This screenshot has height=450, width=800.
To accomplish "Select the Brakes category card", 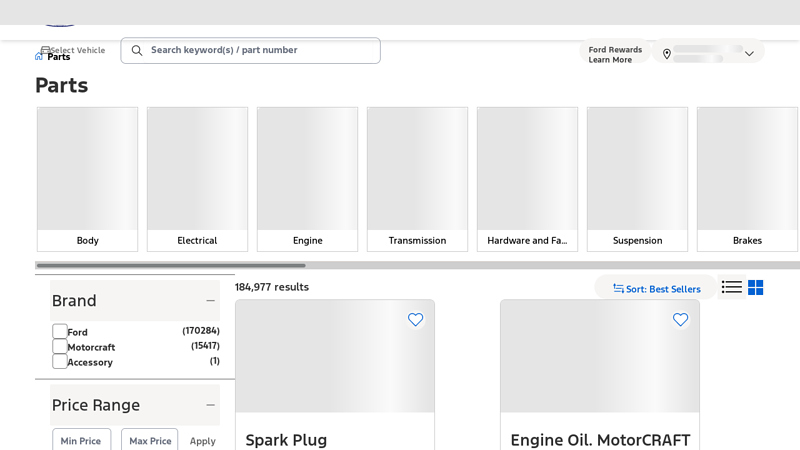I will tap(747, 179).
